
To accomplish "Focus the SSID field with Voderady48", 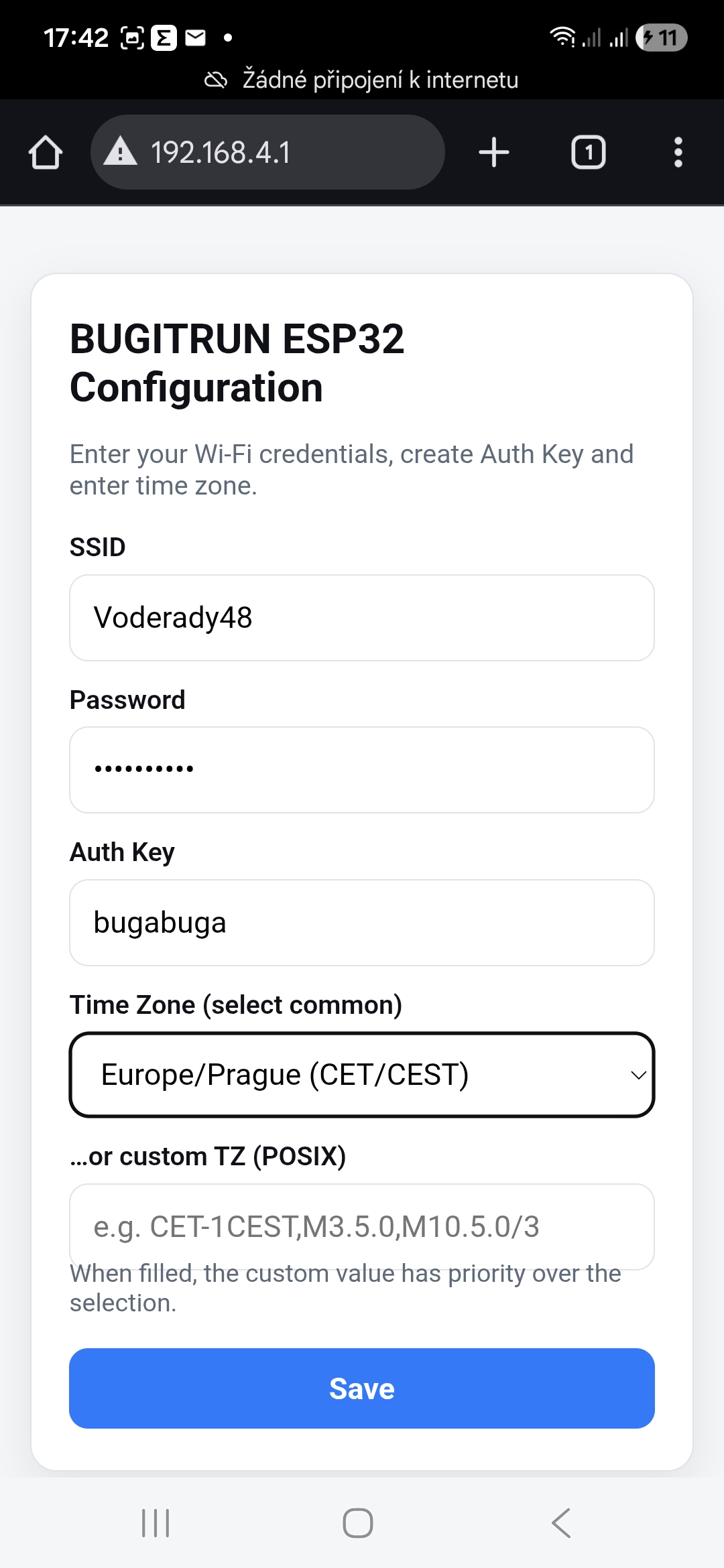I will coord(362,618).
